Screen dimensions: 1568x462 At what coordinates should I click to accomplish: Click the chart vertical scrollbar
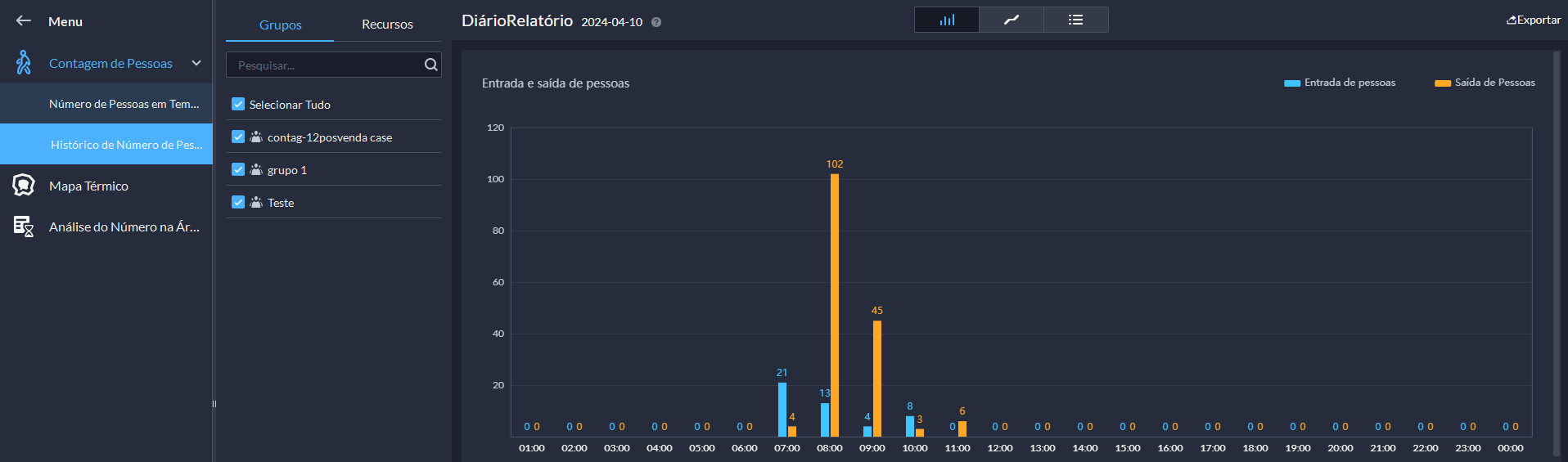pyautogui.click(x=1557, y=253)
